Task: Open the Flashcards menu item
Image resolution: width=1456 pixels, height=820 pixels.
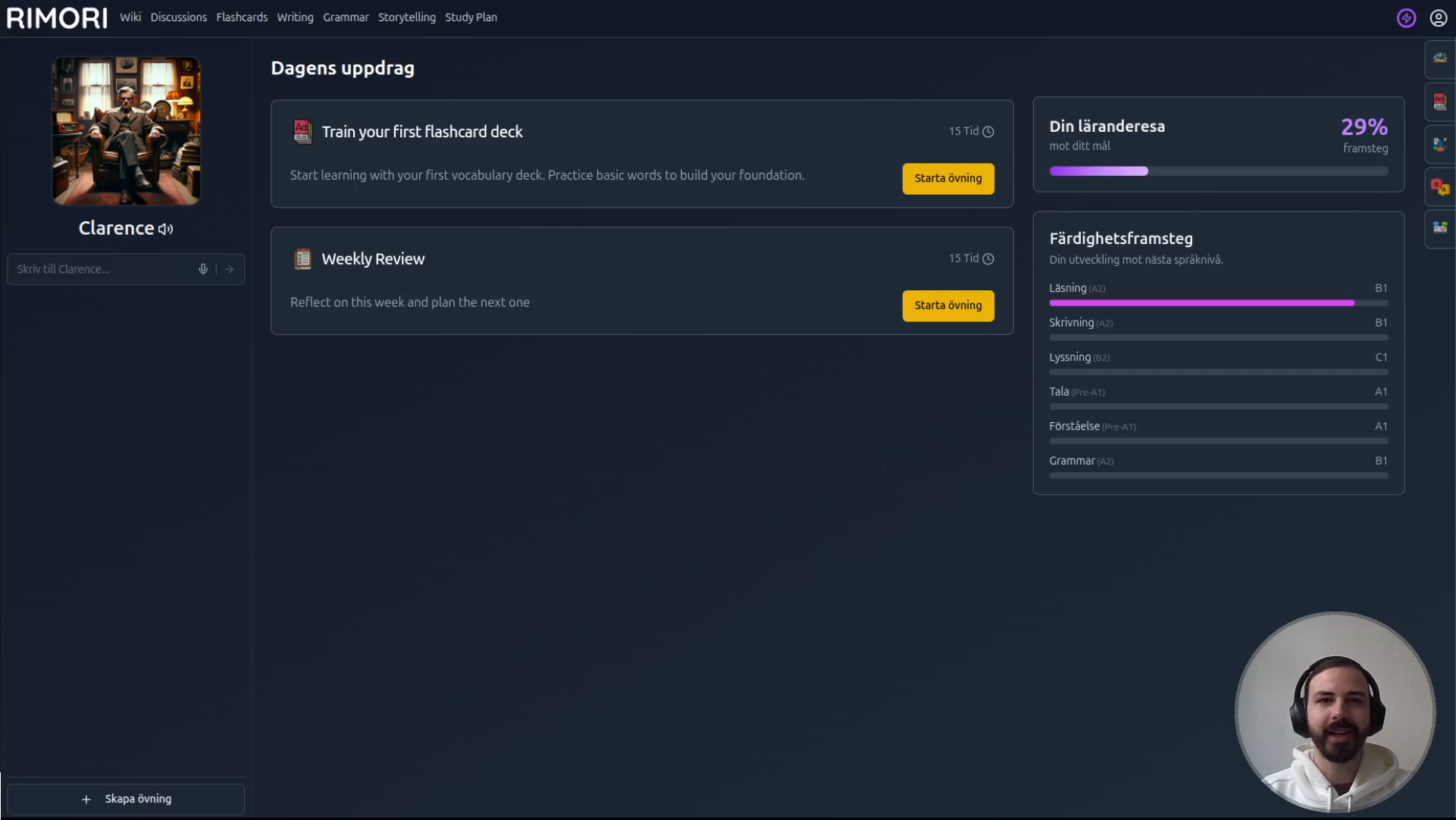Action: click(242, 17)
